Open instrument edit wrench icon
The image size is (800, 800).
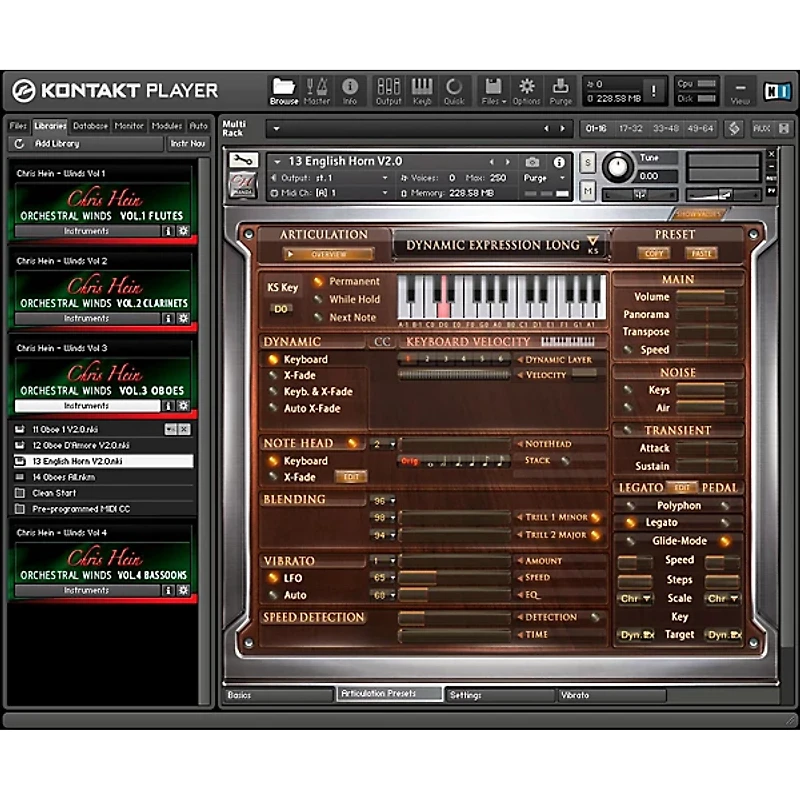243,160
